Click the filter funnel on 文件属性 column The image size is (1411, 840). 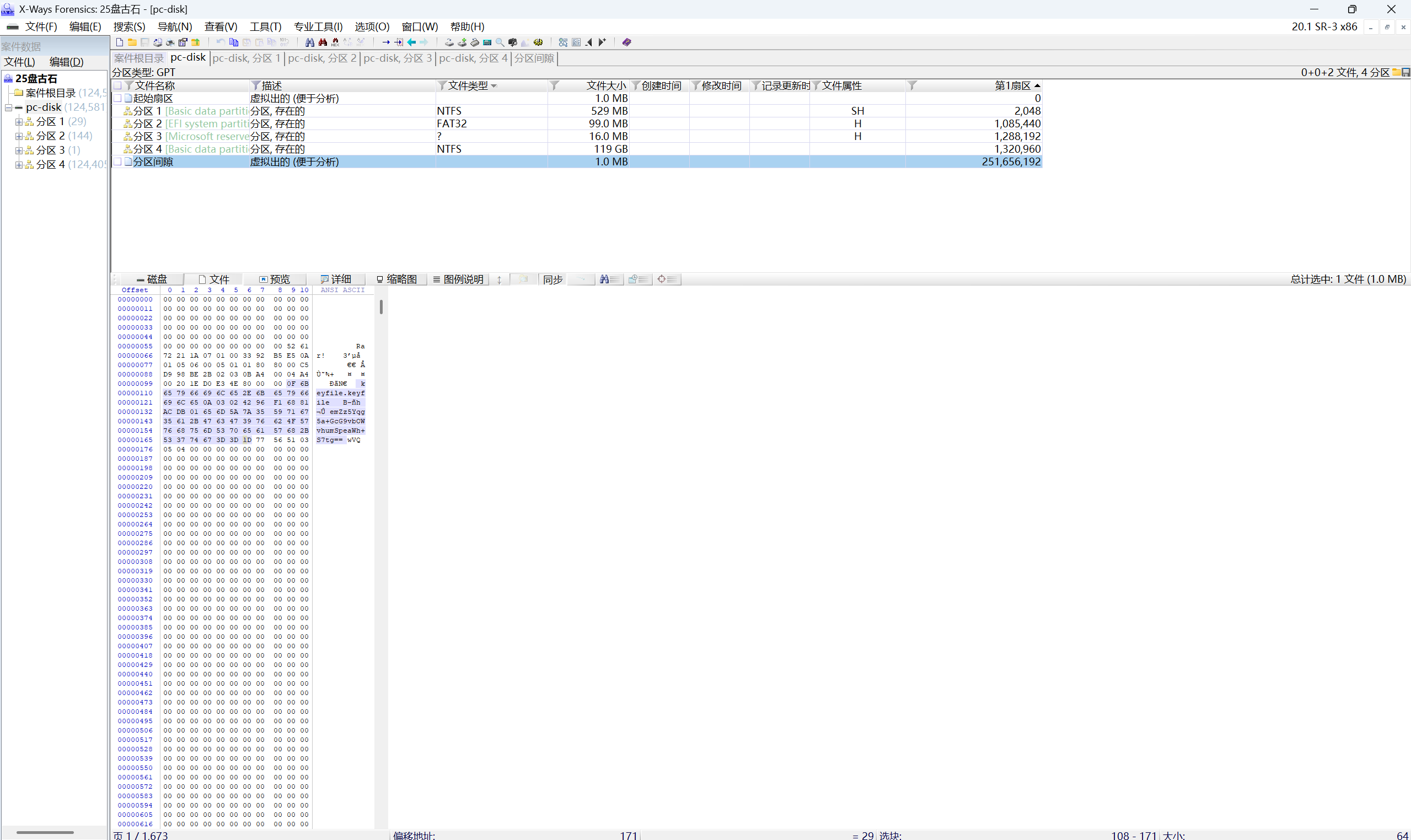pyautogui.click(x=816, y=85)
